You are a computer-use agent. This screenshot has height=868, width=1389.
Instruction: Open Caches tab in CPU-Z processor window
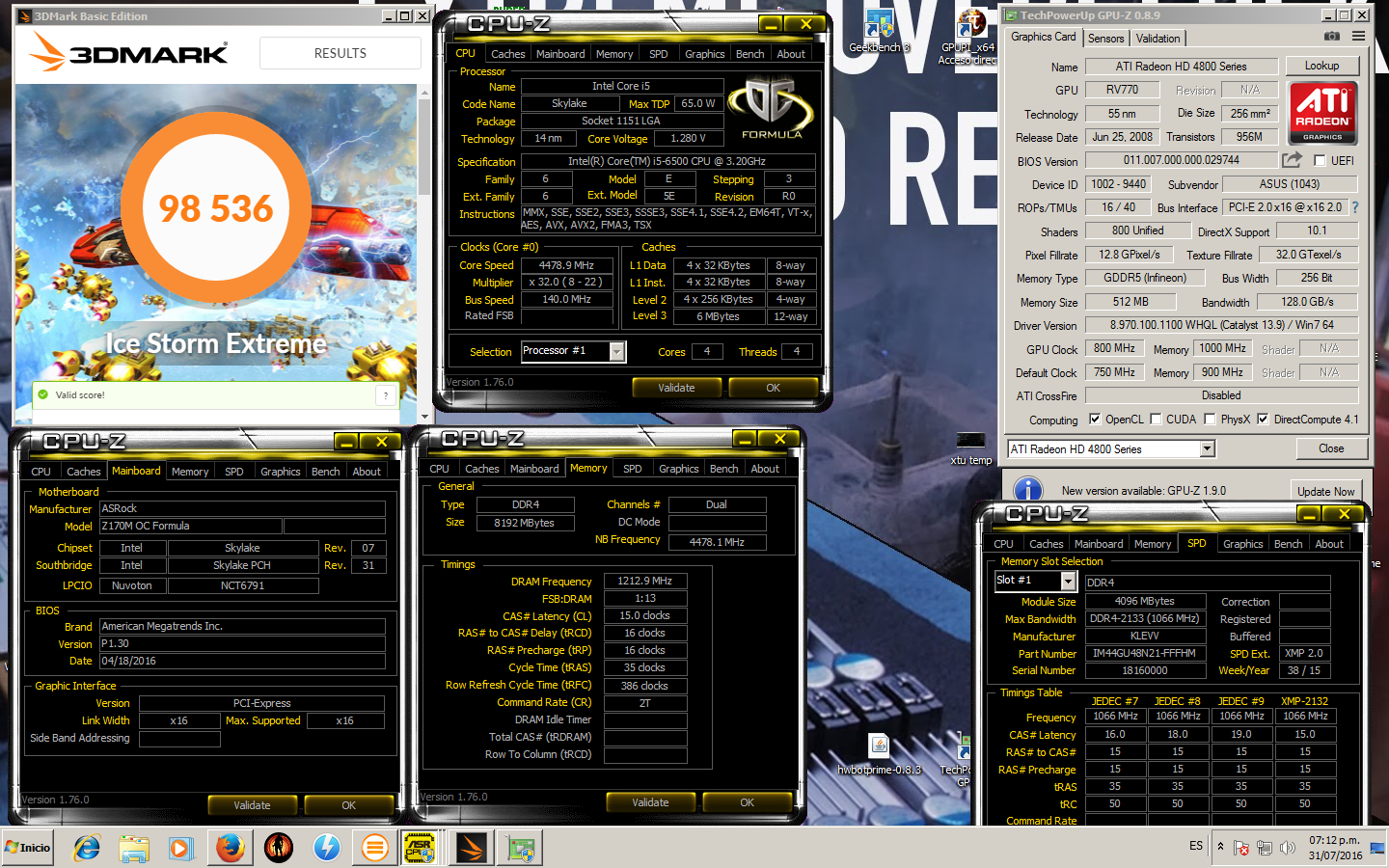507,54
